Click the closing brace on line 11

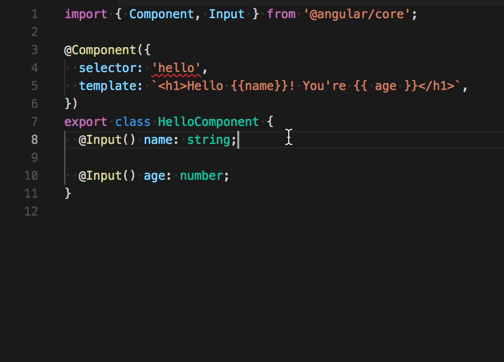pyautogui.click(x=68, y=194)
